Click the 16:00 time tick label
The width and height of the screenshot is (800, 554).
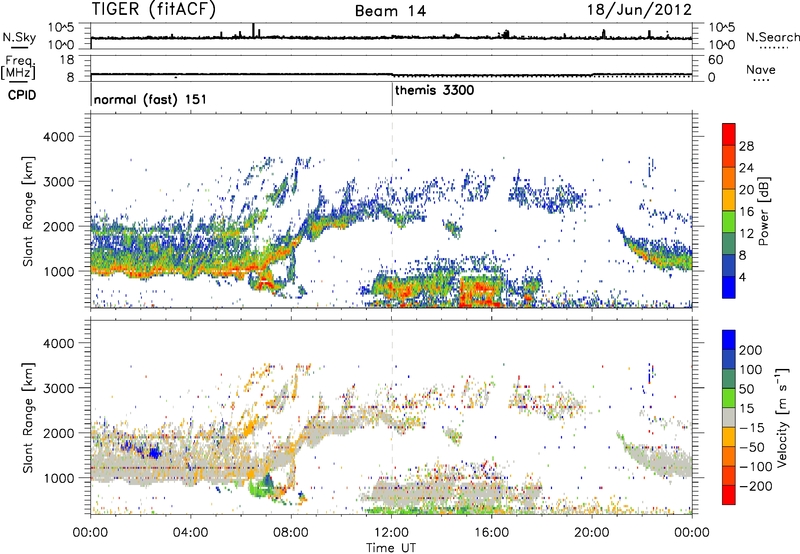(491, 533)
